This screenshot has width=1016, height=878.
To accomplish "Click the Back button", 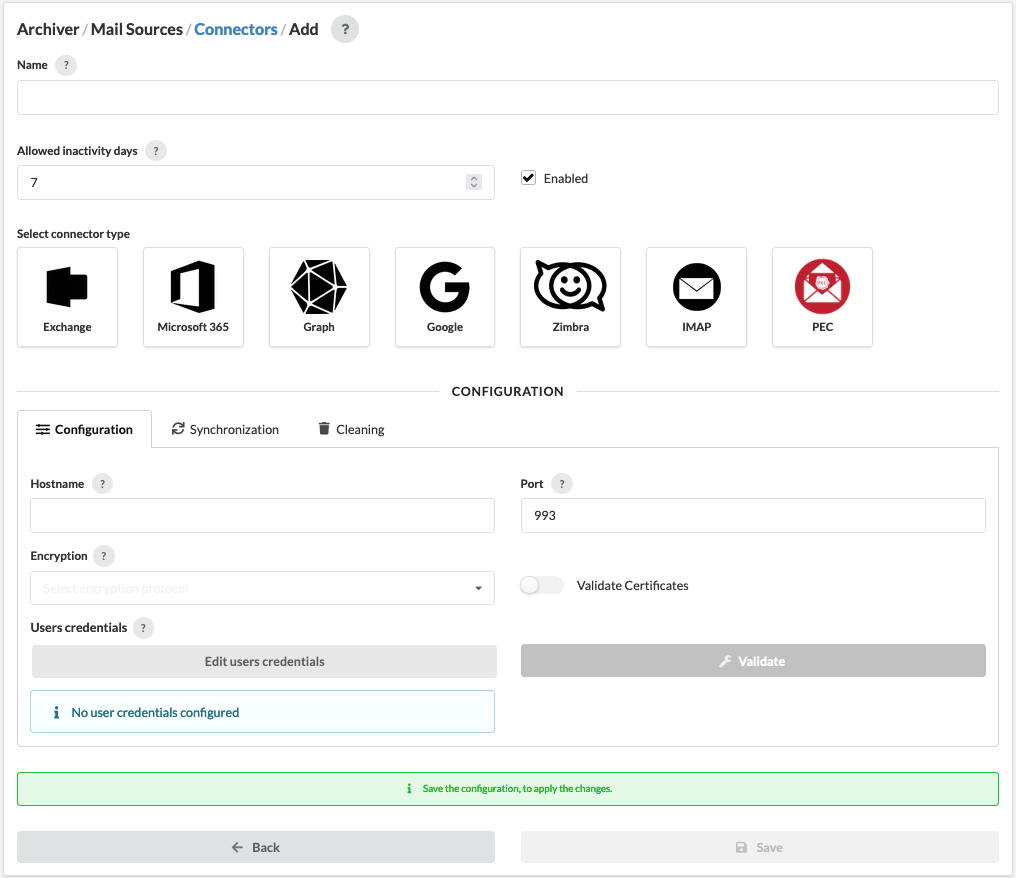I will click(x=256, y=847).
